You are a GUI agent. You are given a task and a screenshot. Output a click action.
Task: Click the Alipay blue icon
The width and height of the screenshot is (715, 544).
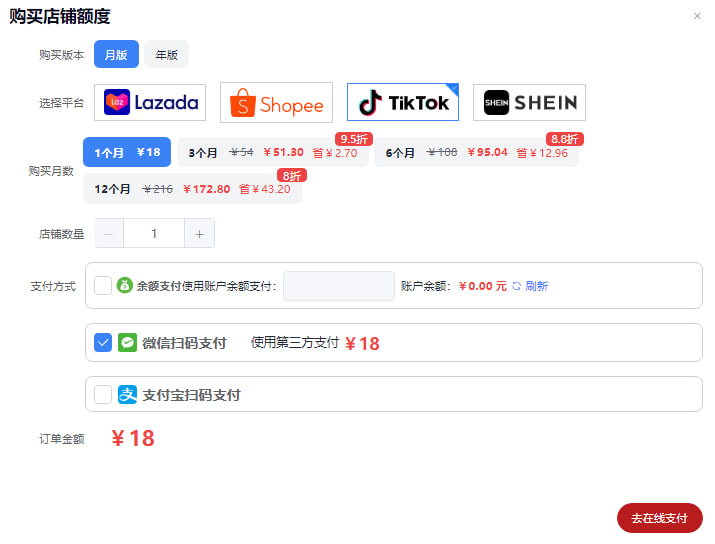[x=127, y=394]
